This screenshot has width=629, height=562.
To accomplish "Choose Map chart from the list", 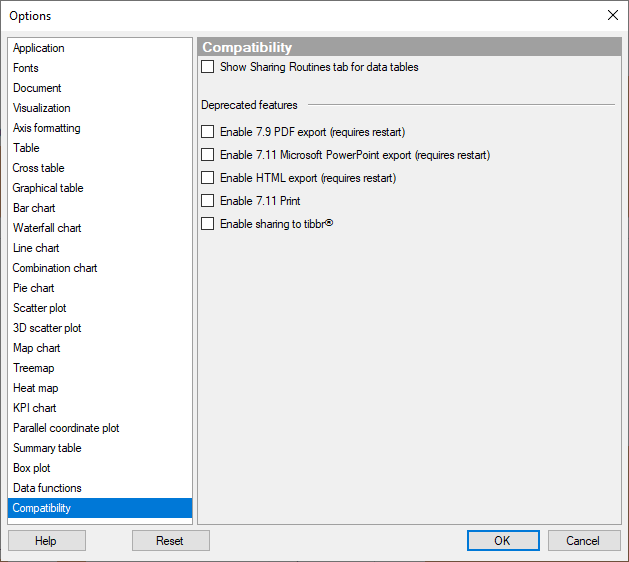I will [37, 348].
